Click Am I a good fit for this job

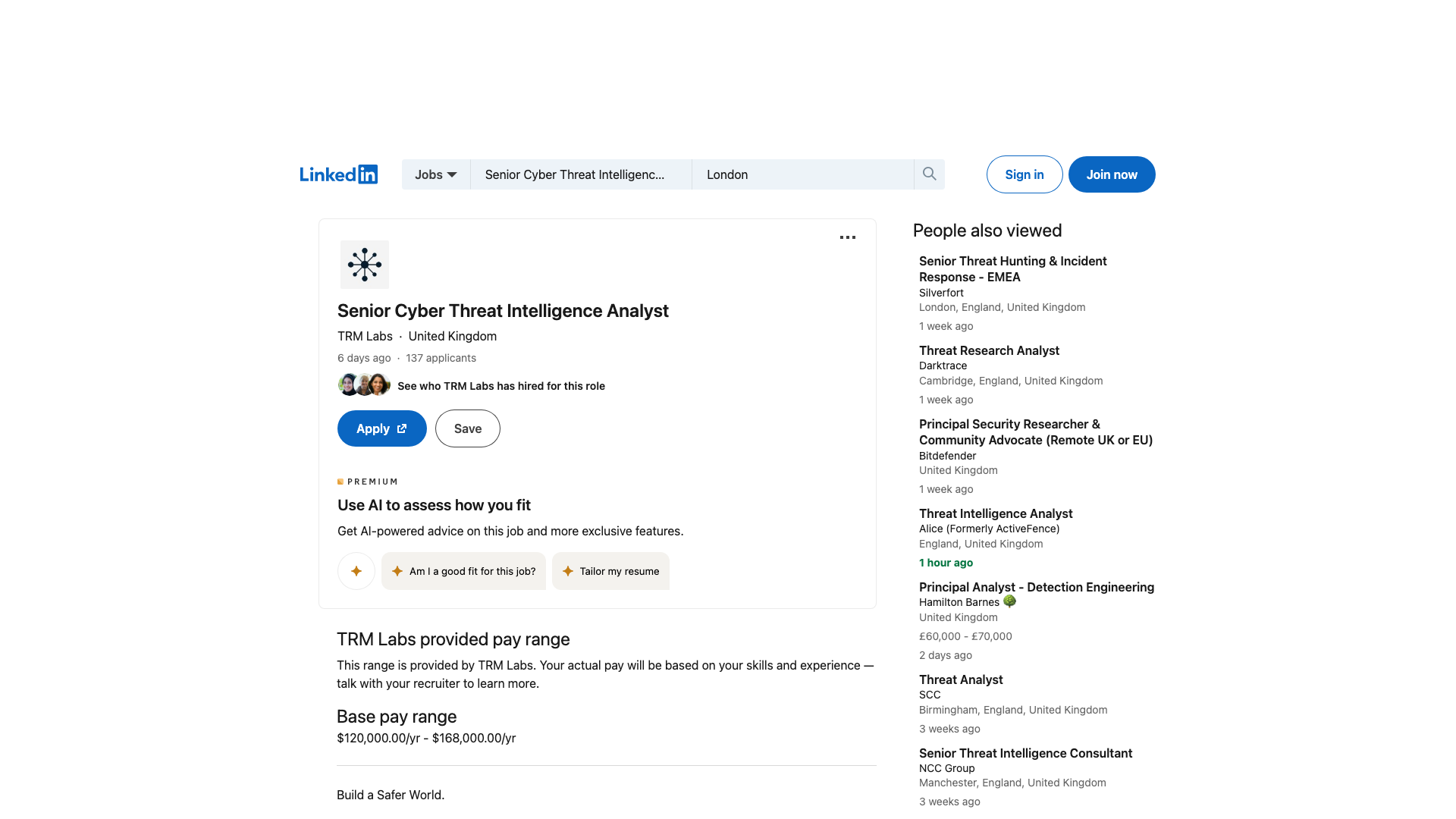pos(463,571)
